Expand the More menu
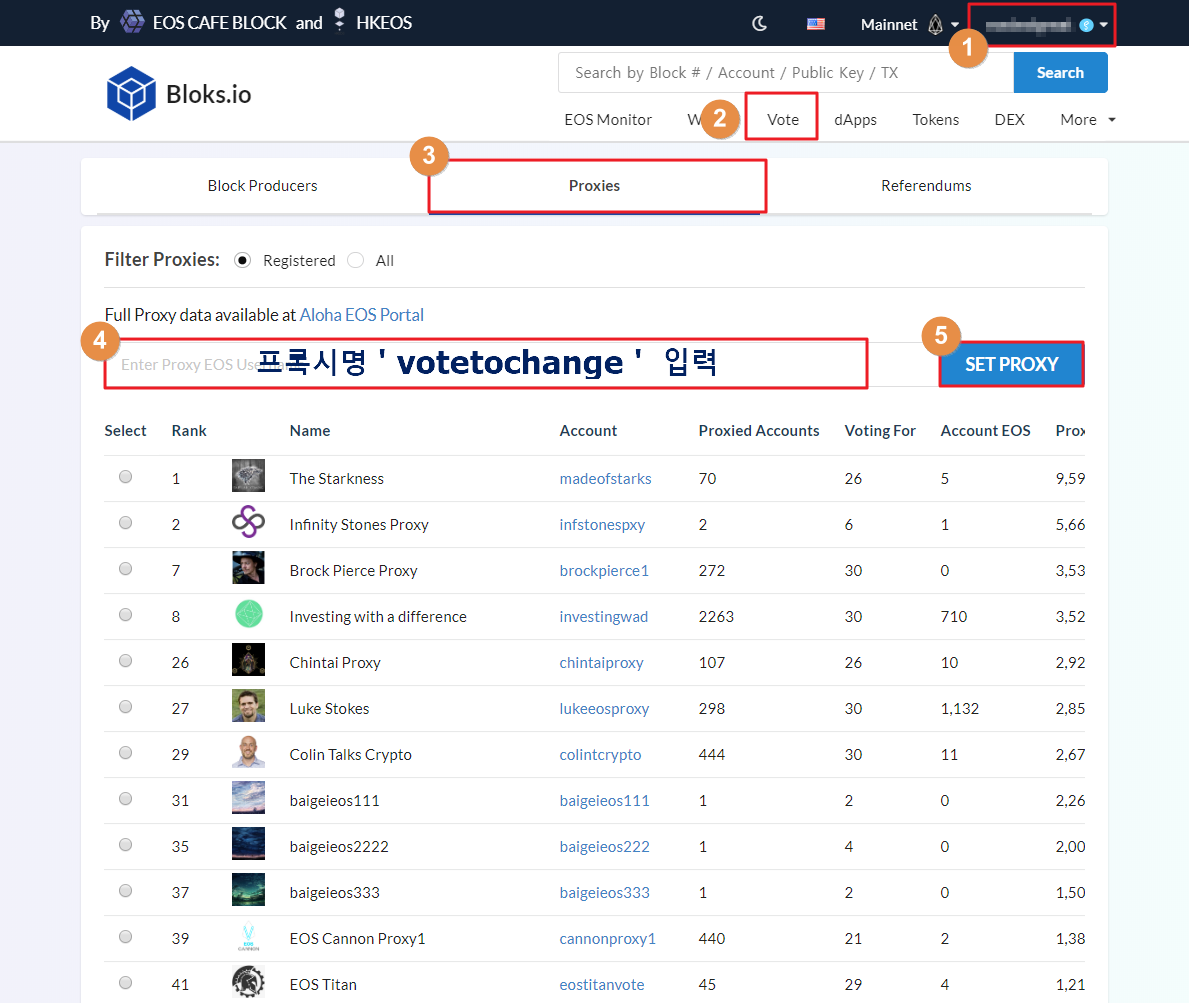 point(1087,120)
